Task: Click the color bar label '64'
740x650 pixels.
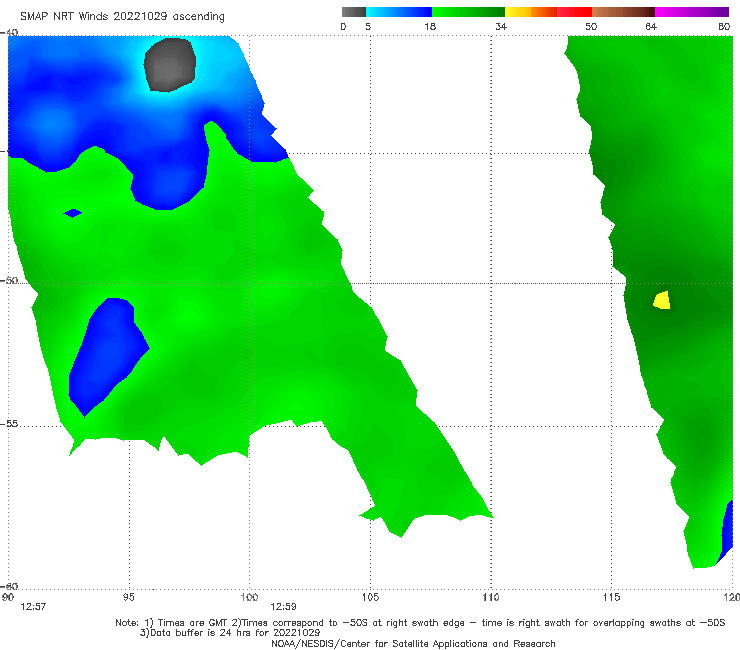Action: click(x=651, y=26)
